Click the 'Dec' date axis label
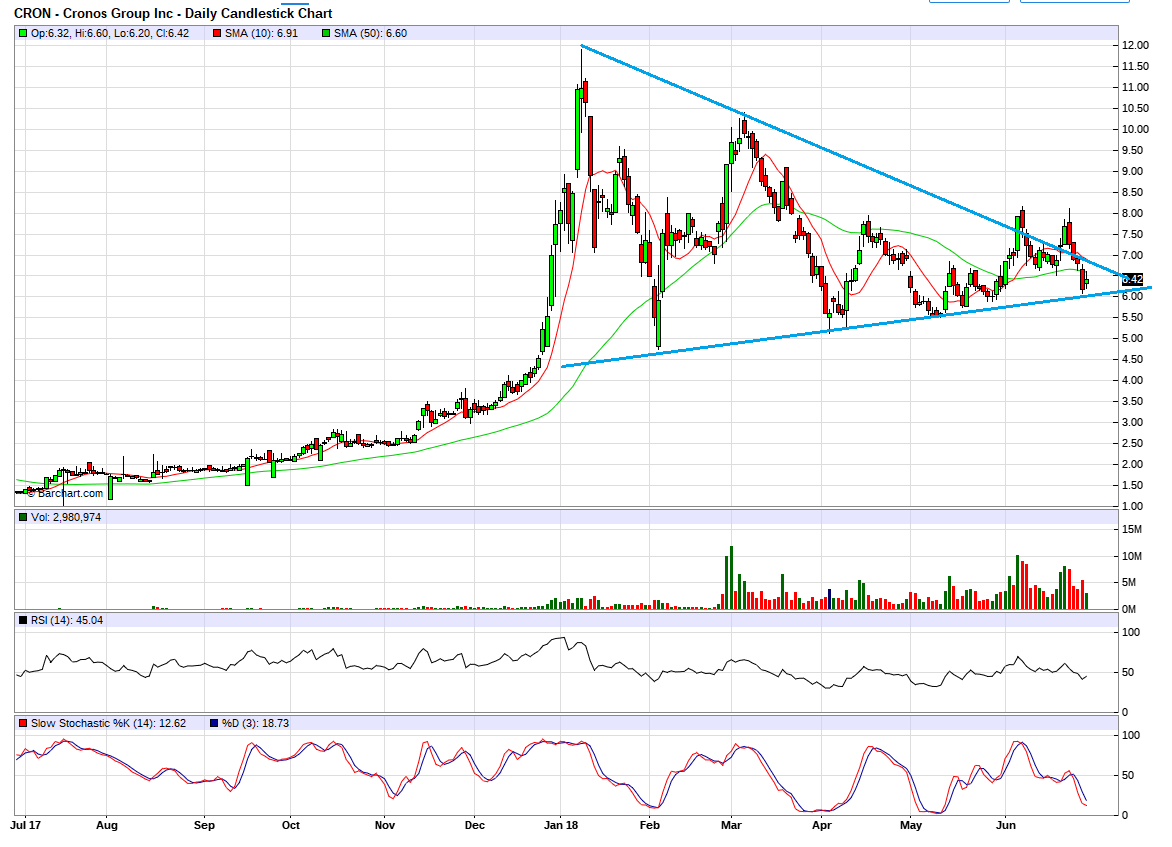The image size is (1172, 847). [475, 825]
